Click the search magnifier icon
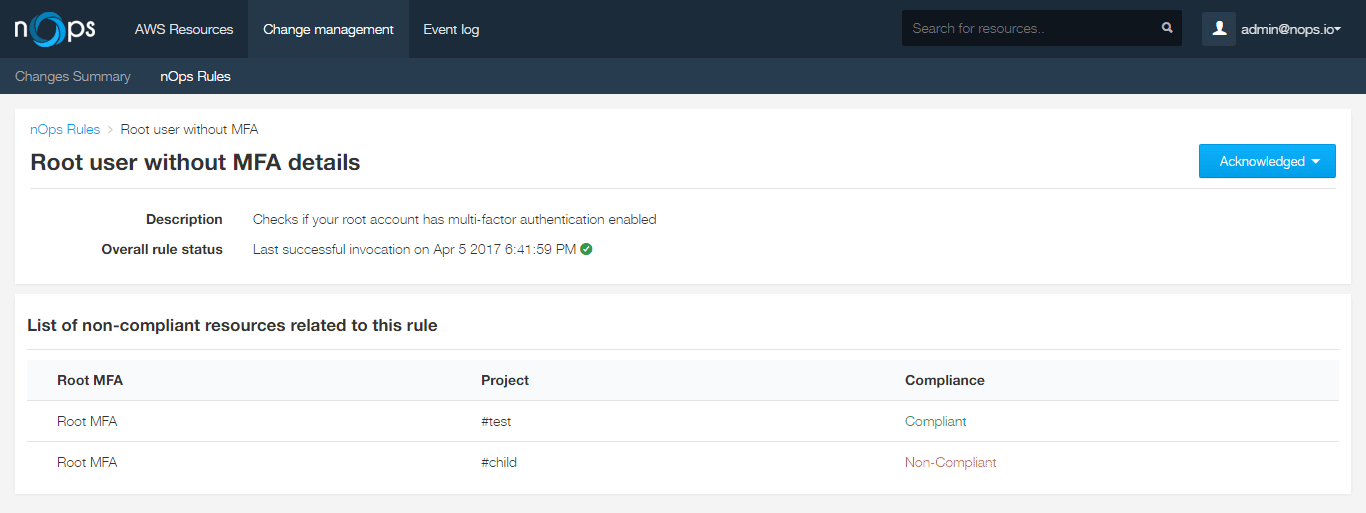Screen dimensions: 1366x513 pyautogui.click(x=1167, y=28)
